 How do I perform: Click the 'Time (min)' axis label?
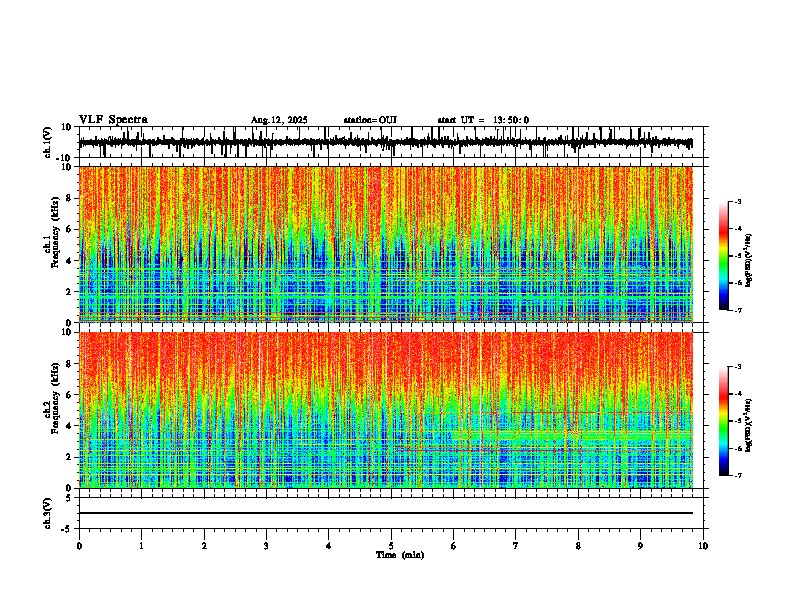click(400, 555)
